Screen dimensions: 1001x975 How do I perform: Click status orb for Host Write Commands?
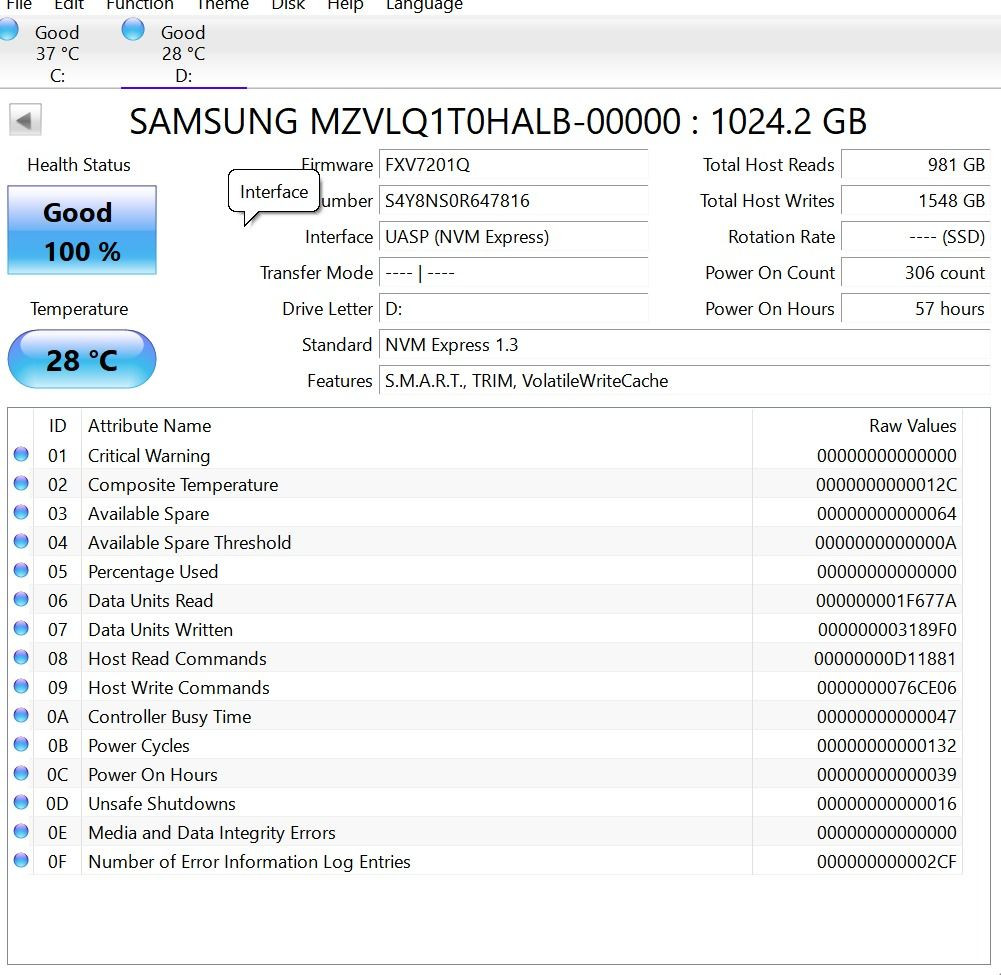[x=21, y=686]
